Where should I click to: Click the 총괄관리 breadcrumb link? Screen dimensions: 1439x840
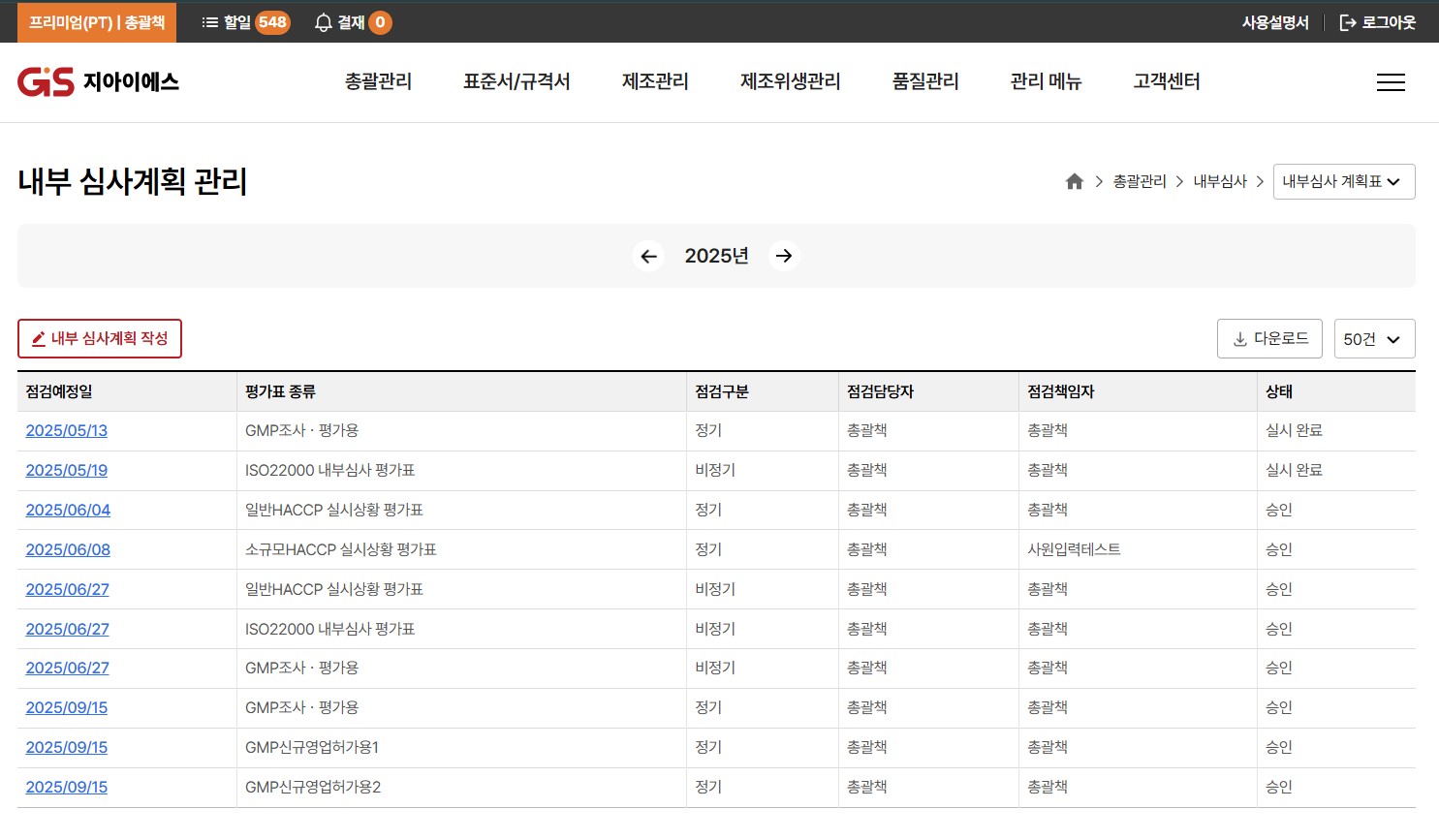click(x=1140, y=181)
